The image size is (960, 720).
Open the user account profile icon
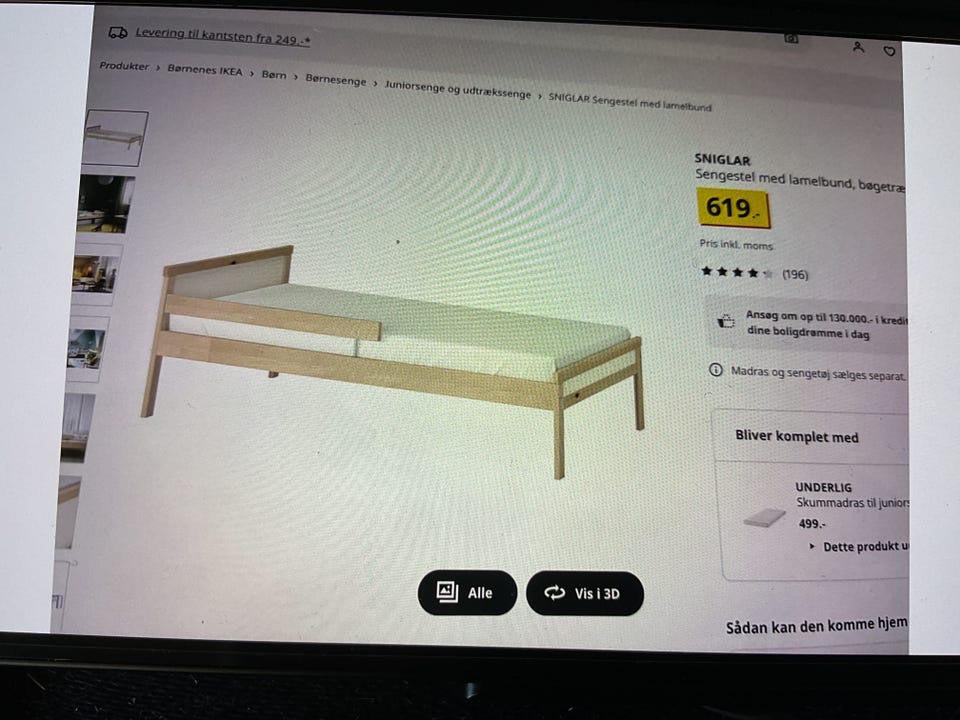pos(858,47)
